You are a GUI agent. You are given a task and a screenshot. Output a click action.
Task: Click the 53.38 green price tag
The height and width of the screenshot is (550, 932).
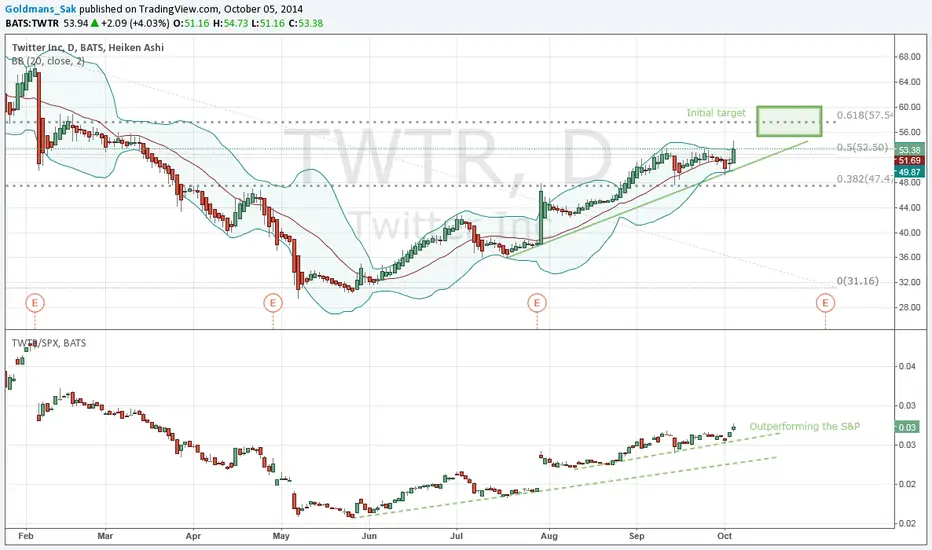(909, 150)
